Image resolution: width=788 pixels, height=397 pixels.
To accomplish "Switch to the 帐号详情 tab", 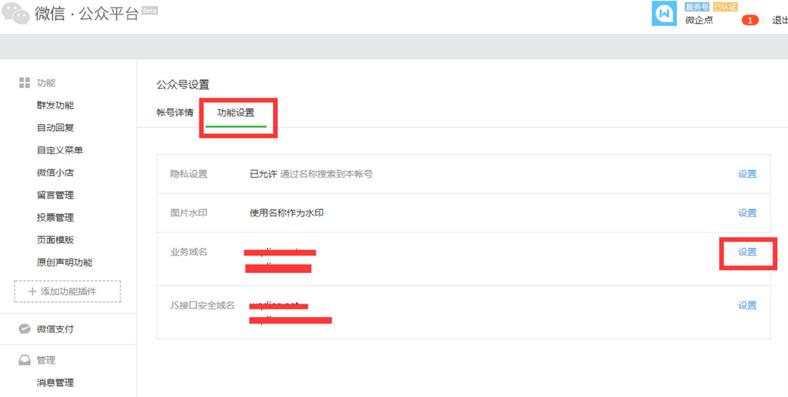I will (x=175, y=112).
